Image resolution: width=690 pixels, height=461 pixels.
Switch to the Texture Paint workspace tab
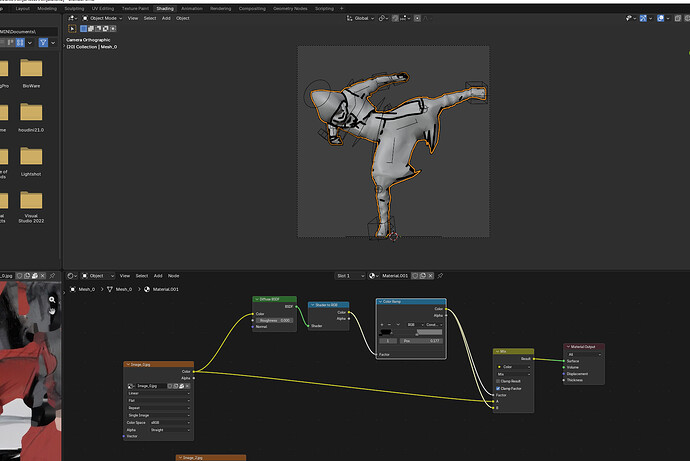click(135, 8)
